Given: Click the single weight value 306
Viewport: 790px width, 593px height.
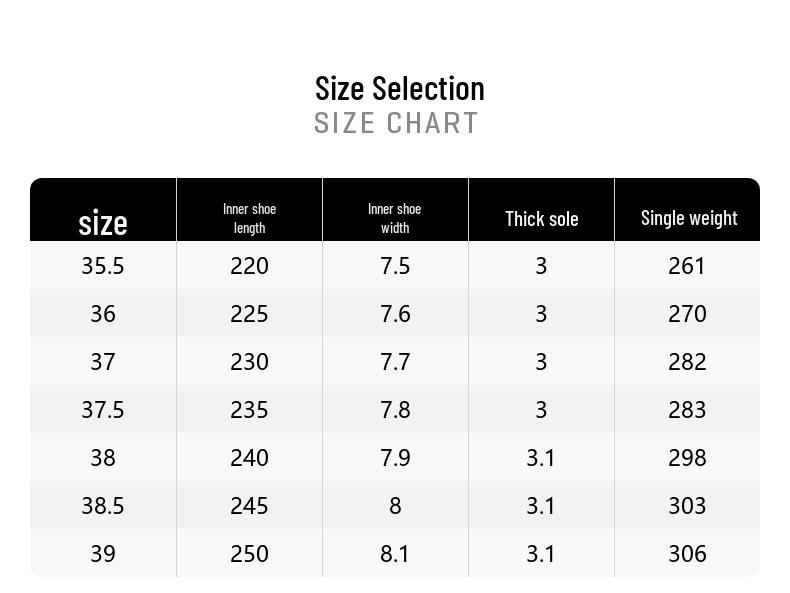Looking at the screenshot, I should click(687, 554).
